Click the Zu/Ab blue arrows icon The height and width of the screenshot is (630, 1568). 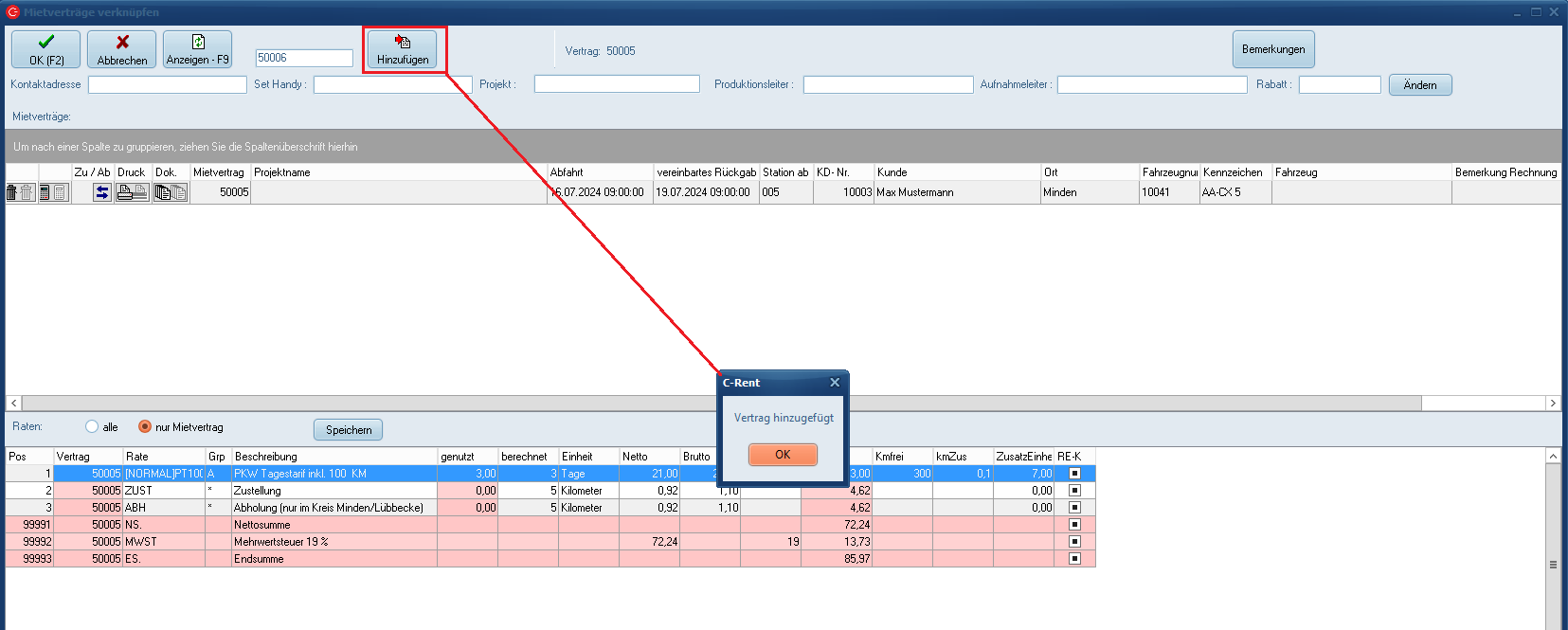coord(102,192)
